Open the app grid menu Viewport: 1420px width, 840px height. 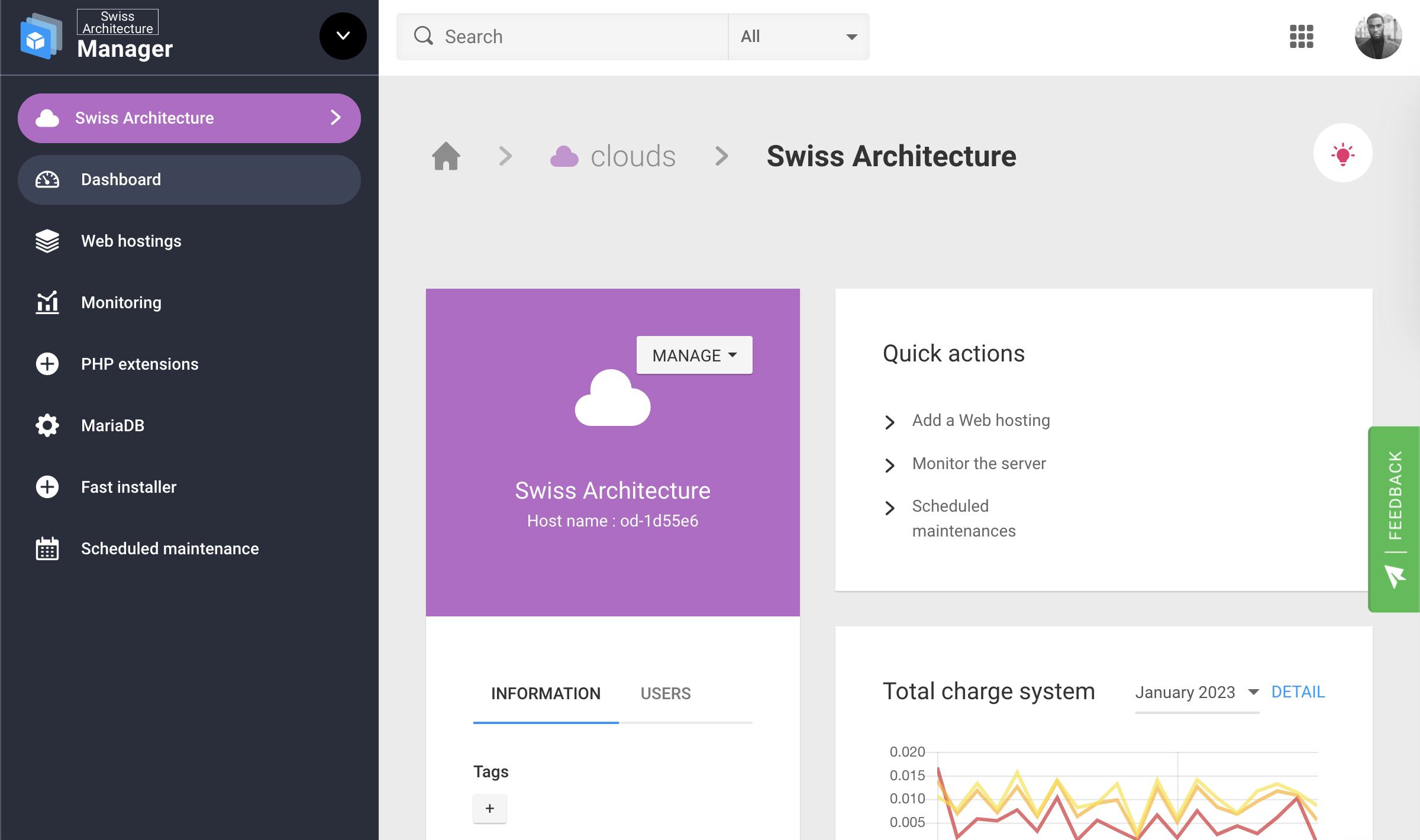[x=1301, y=37]
